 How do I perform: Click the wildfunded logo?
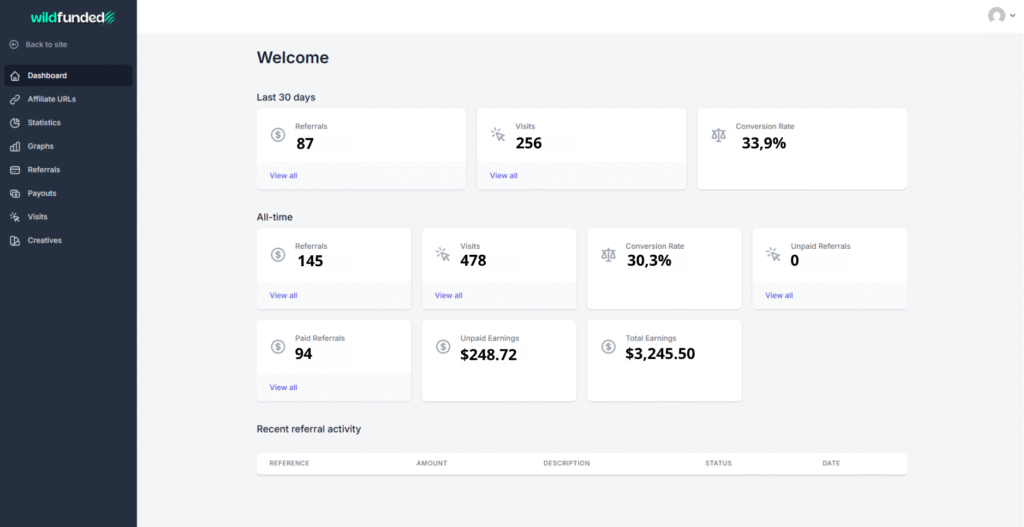(x=73, y=17)
